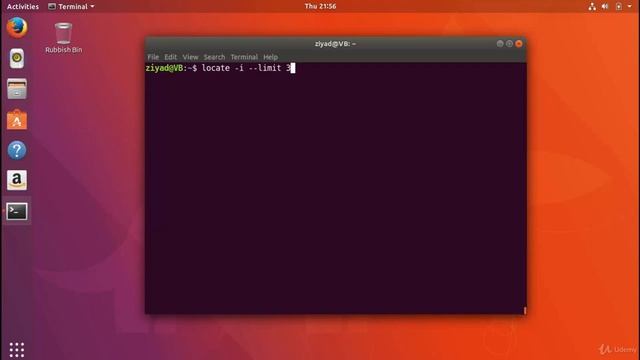Open the Help menu in terminal
The height and width of the screenshot is (360, 640).
click(270, 57)
